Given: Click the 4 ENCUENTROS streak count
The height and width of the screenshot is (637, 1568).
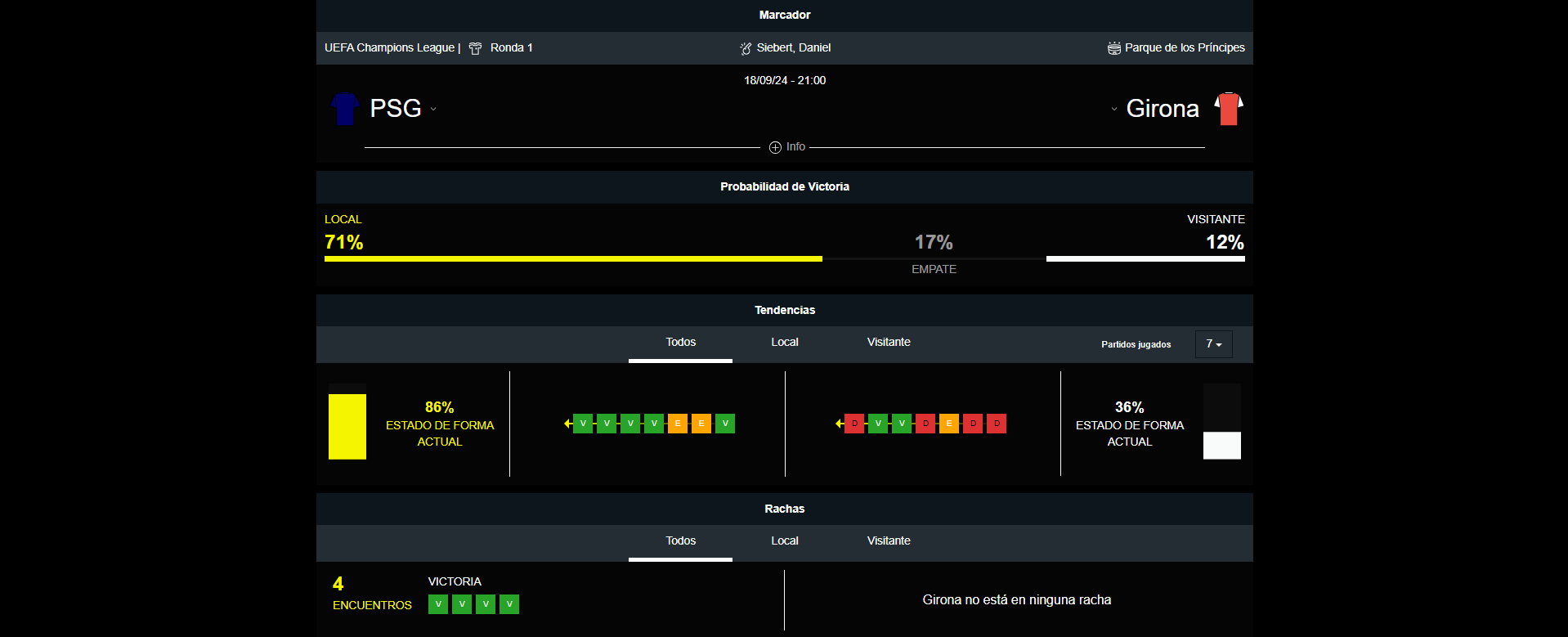Looking at the screenshot, I should point(372,594).
